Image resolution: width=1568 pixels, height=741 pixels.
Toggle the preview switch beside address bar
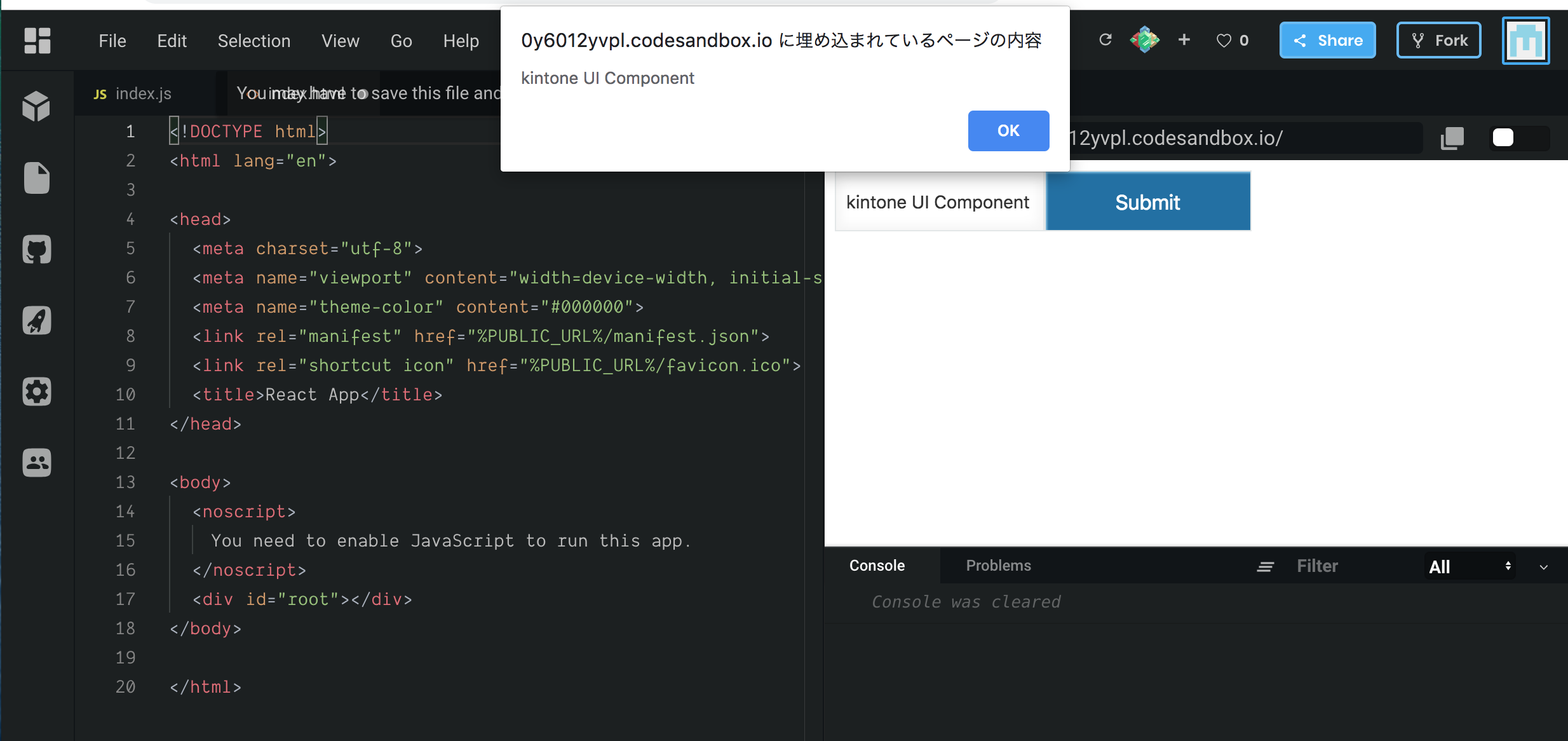click(x=1519, y=138)
